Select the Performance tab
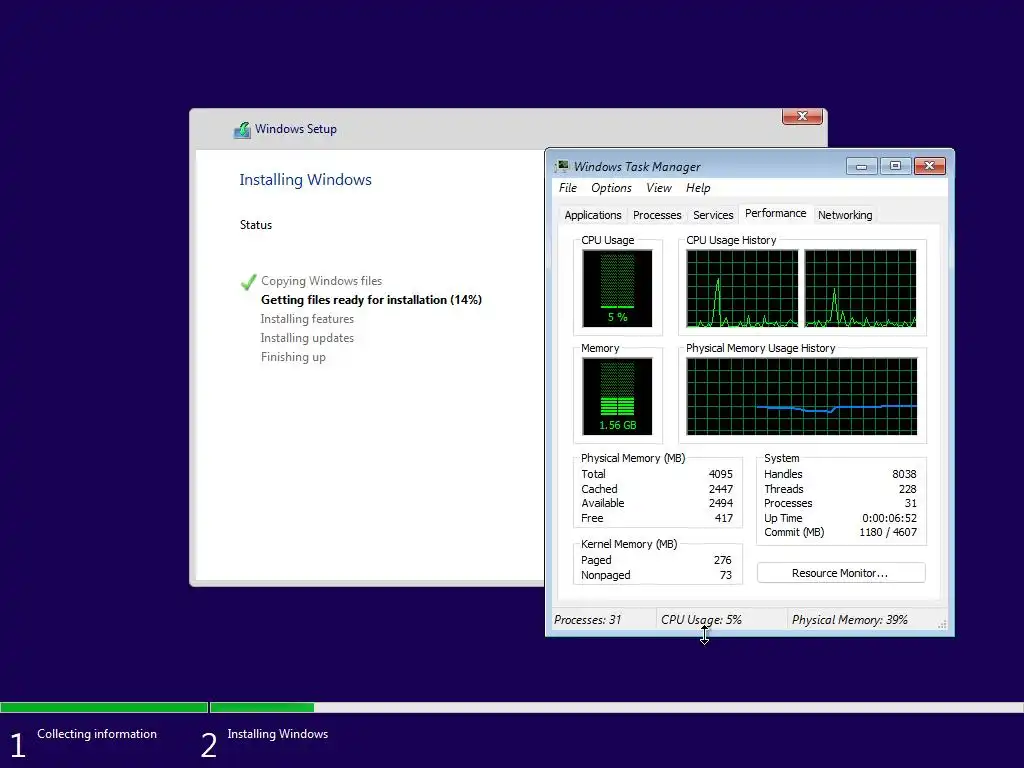 click(x=775, y=214)
